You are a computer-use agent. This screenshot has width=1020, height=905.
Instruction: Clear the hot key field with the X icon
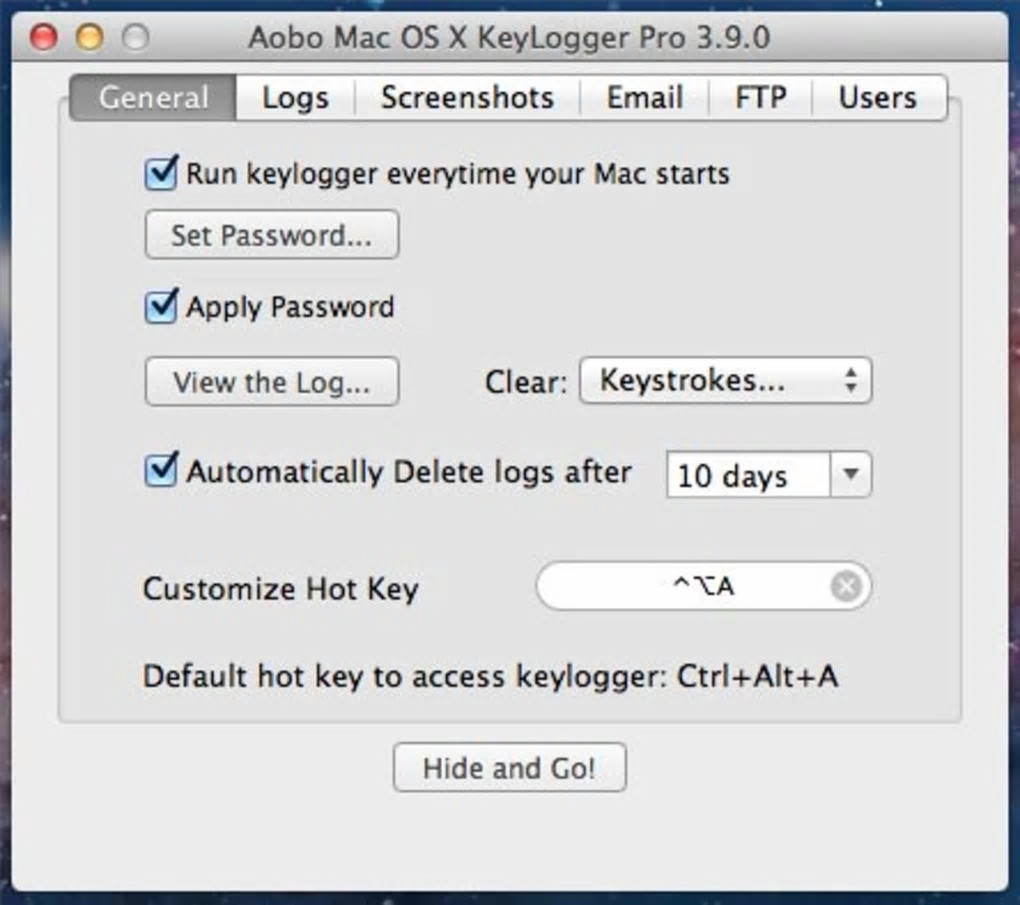pyautogui.click(x=846, y=586)
